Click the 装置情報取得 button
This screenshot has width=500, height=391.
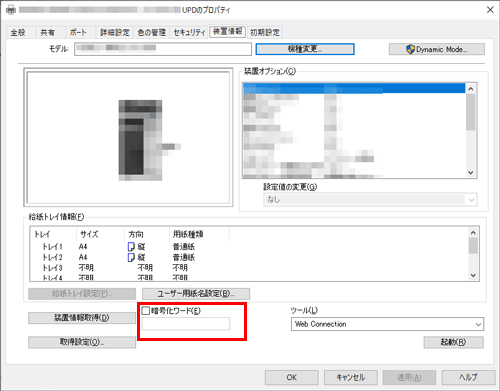click(82, 318)
